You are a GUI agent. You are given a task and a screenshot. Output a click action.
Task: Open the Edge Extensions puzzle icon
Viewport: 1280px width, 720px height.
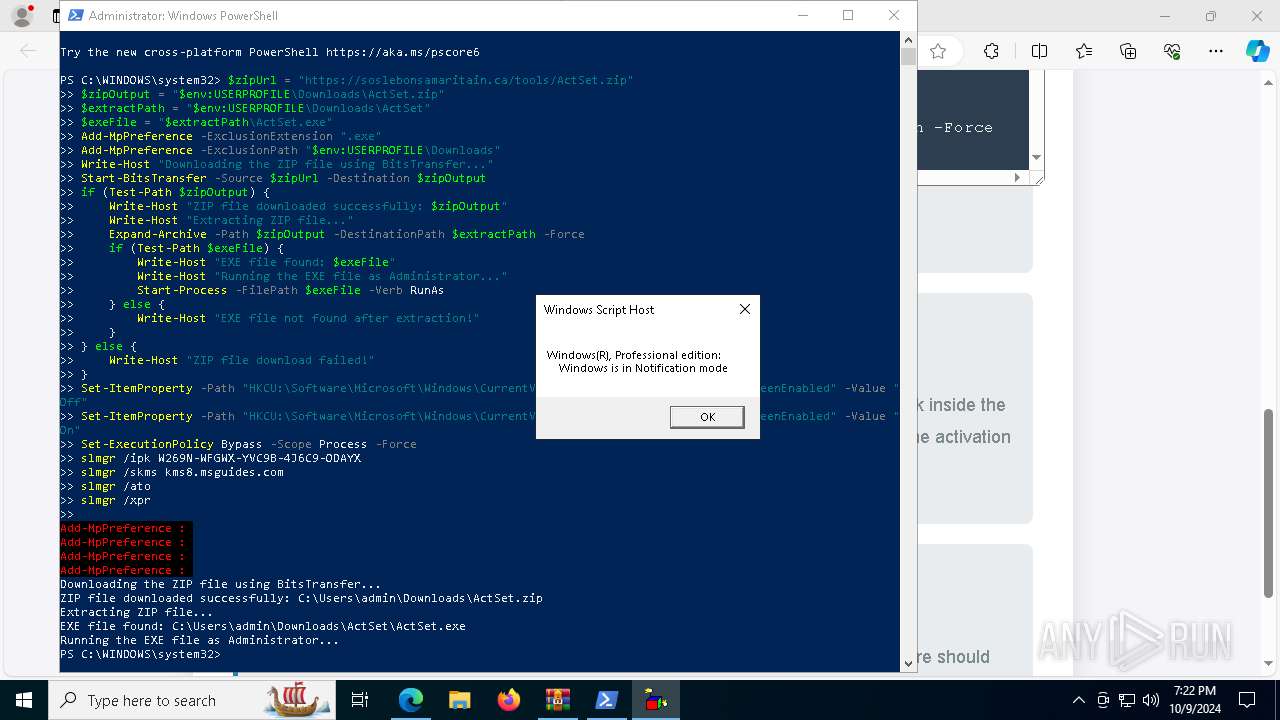point(991,51)
